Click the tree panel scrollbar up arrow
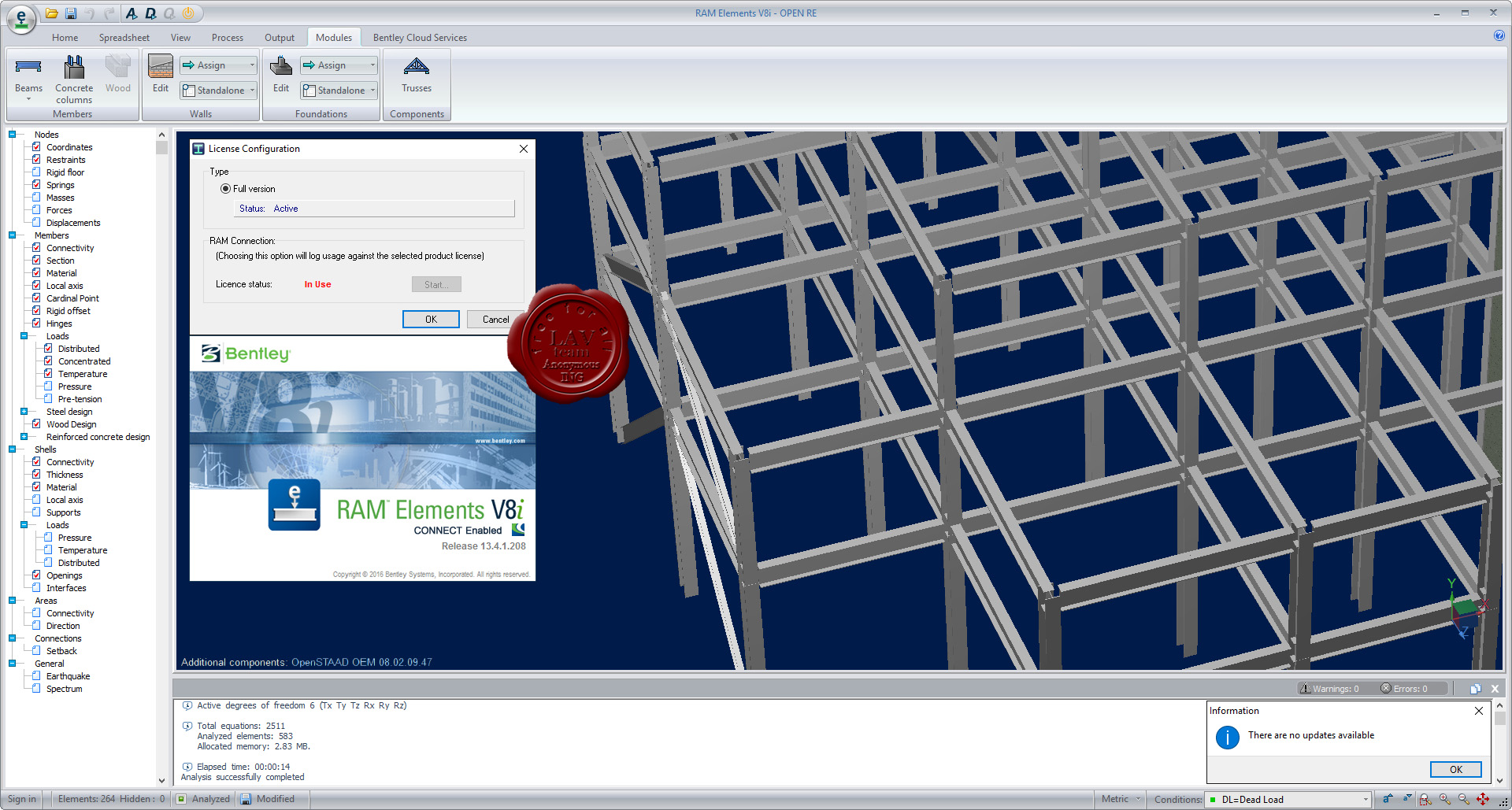The image size is (1512, 810). pos(161,135)
